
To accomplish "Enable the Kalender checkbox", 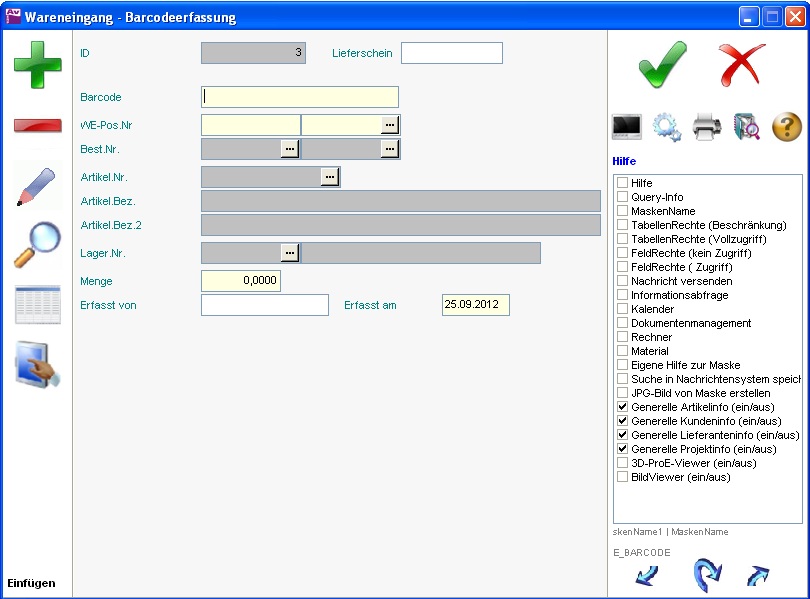I will [x=623, y=310].
